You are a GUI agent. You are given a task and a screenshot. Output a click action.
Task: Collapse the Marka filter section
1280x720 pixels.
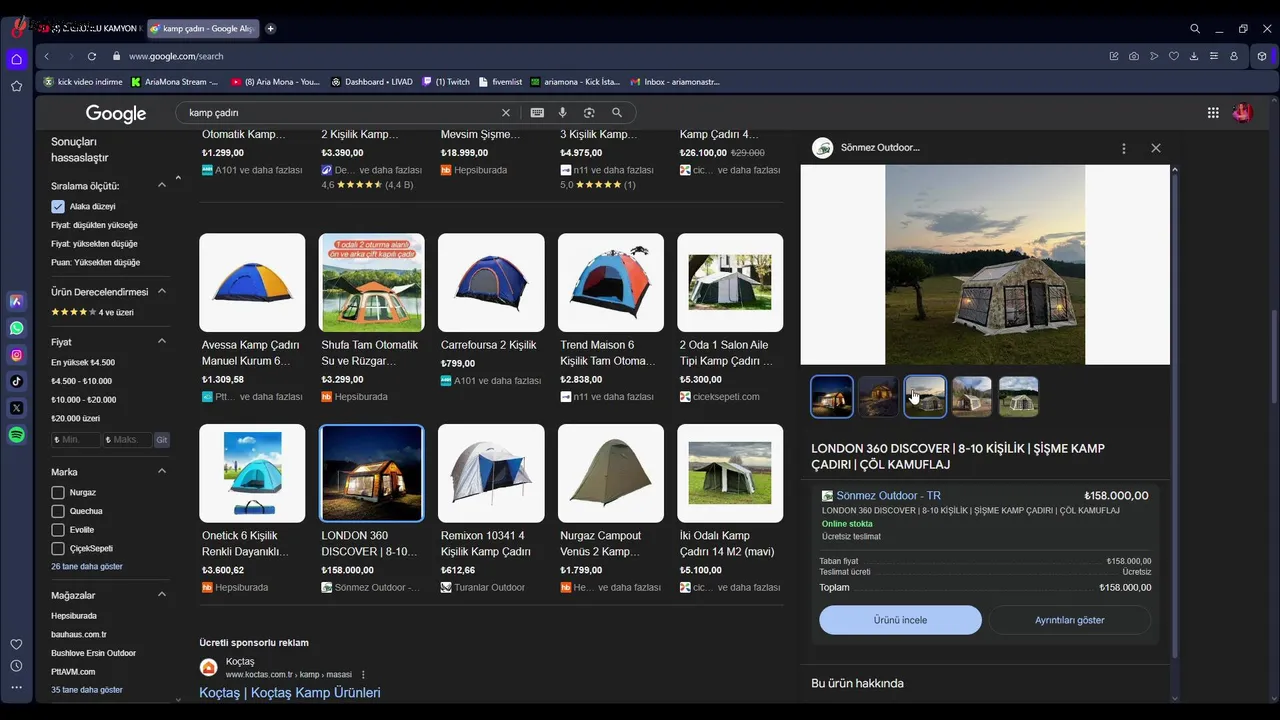pos(162,471)
